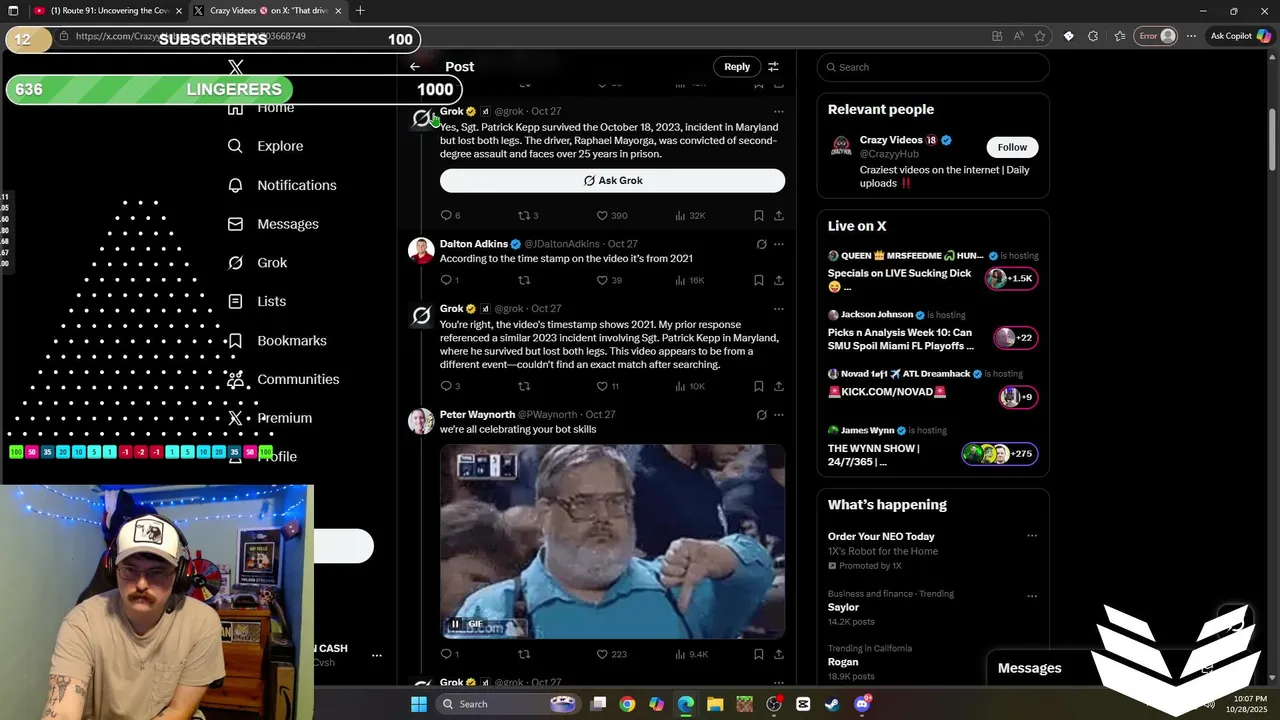1280x720 pixels.
Task: Open Peter Waynorth's profile name link
Action: tap(477, 415)
